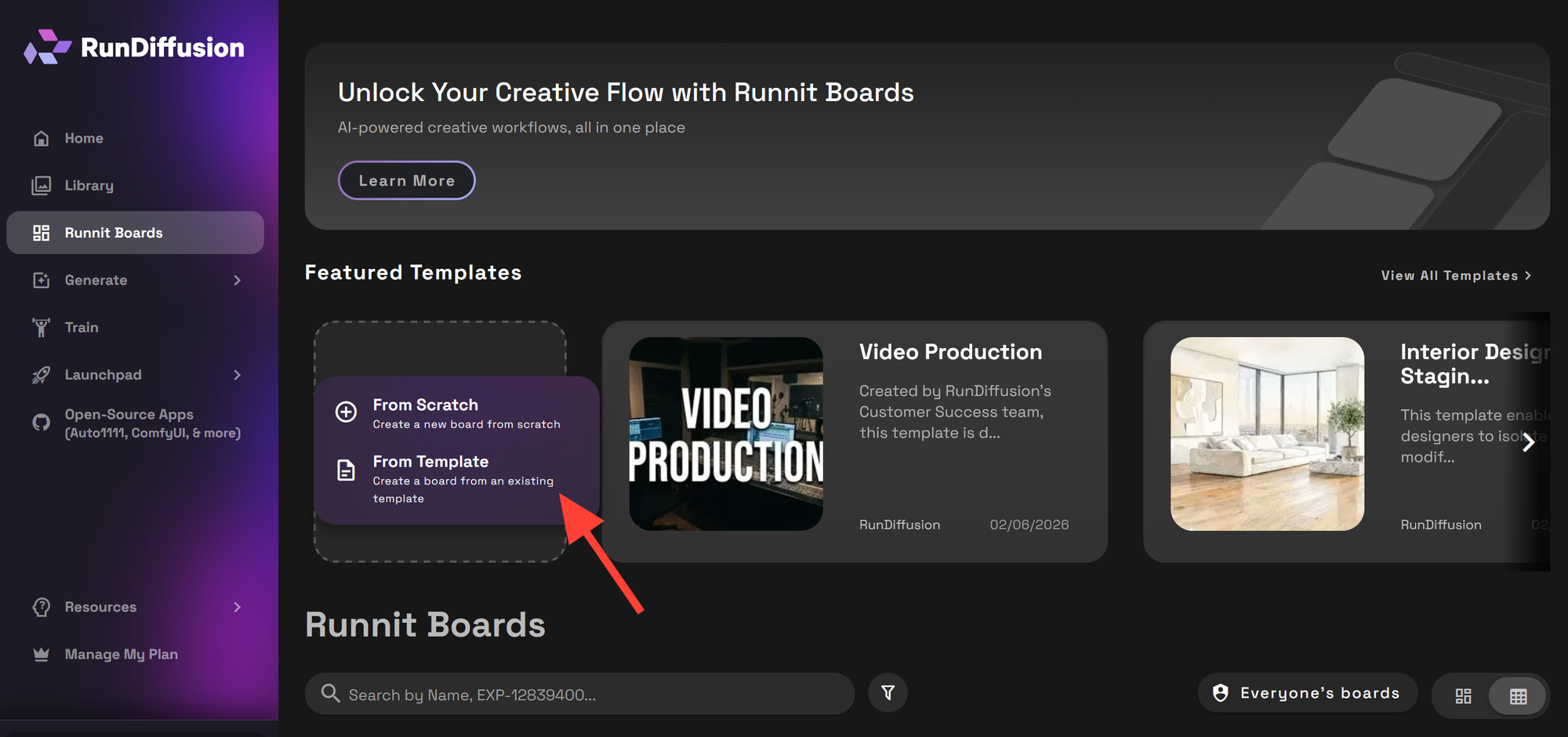Click the Home house icon

[42, 139]
